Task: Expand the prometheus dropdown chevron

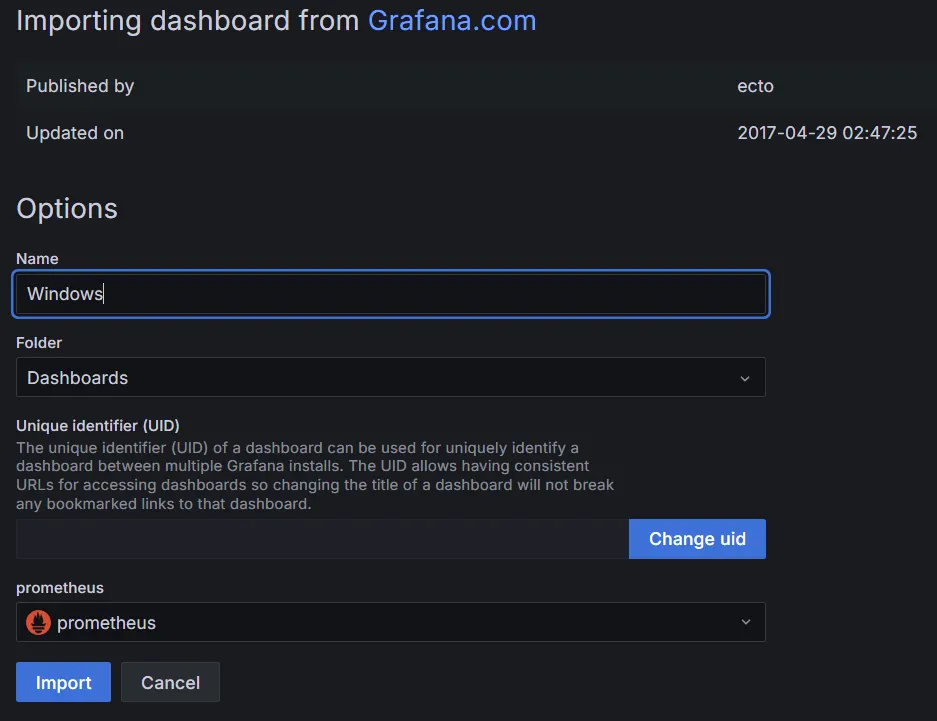Action: [x=746, y=622]
